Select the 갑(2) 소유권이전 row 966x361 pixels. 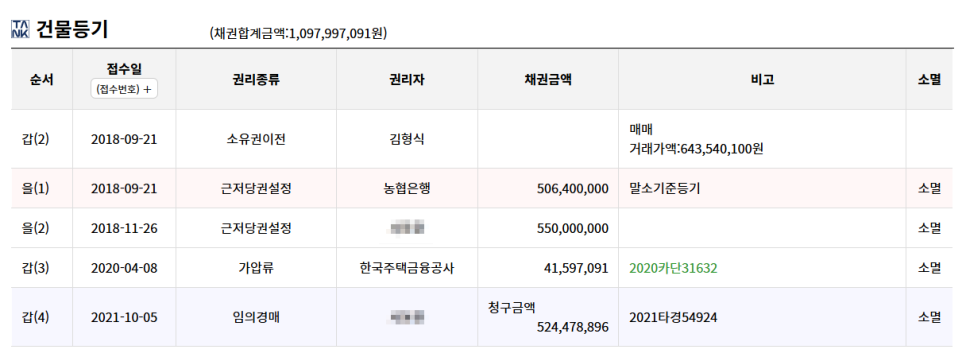coord(482,139)
